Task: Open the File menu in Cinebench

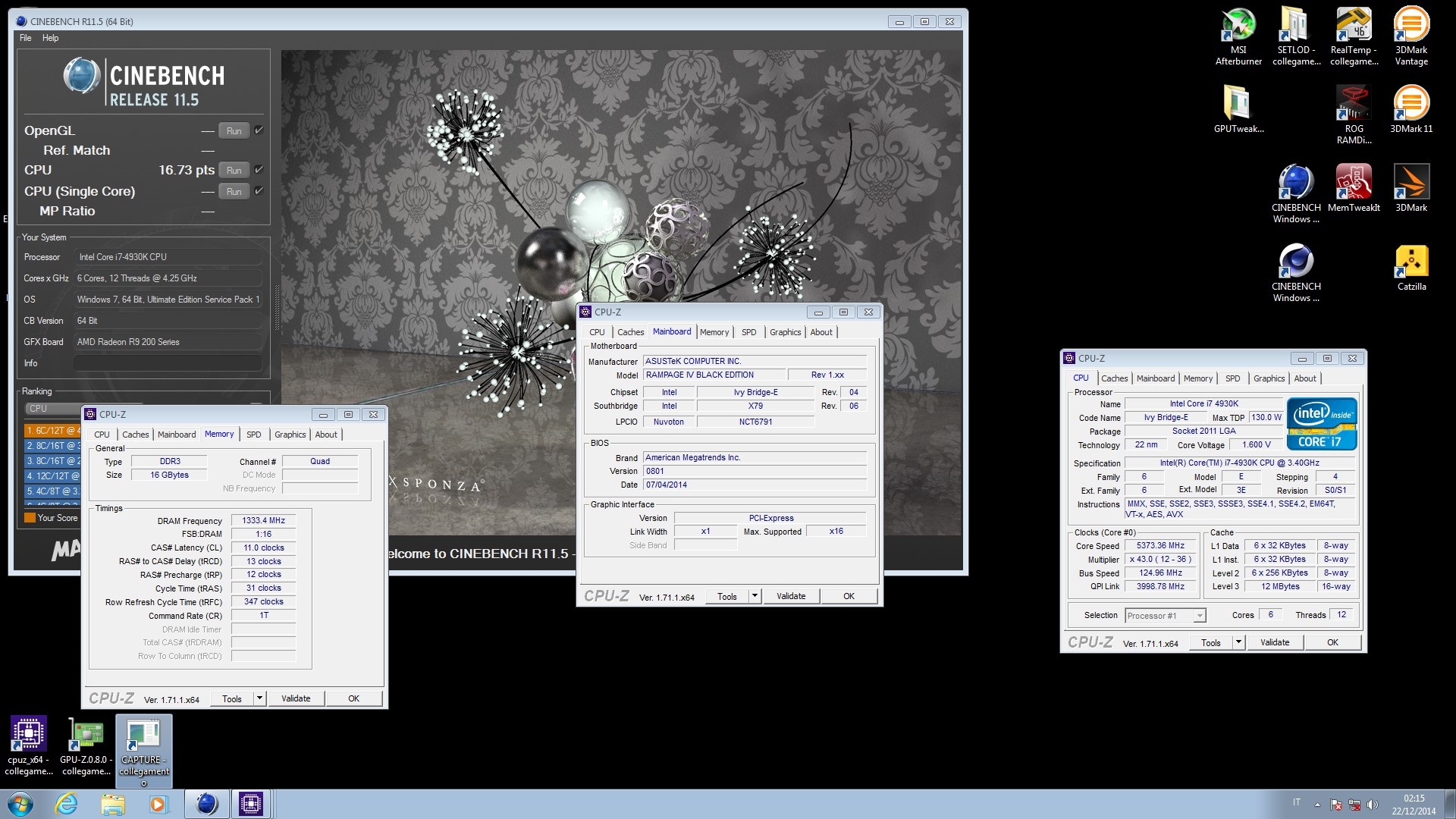Action: pos(26,38)
